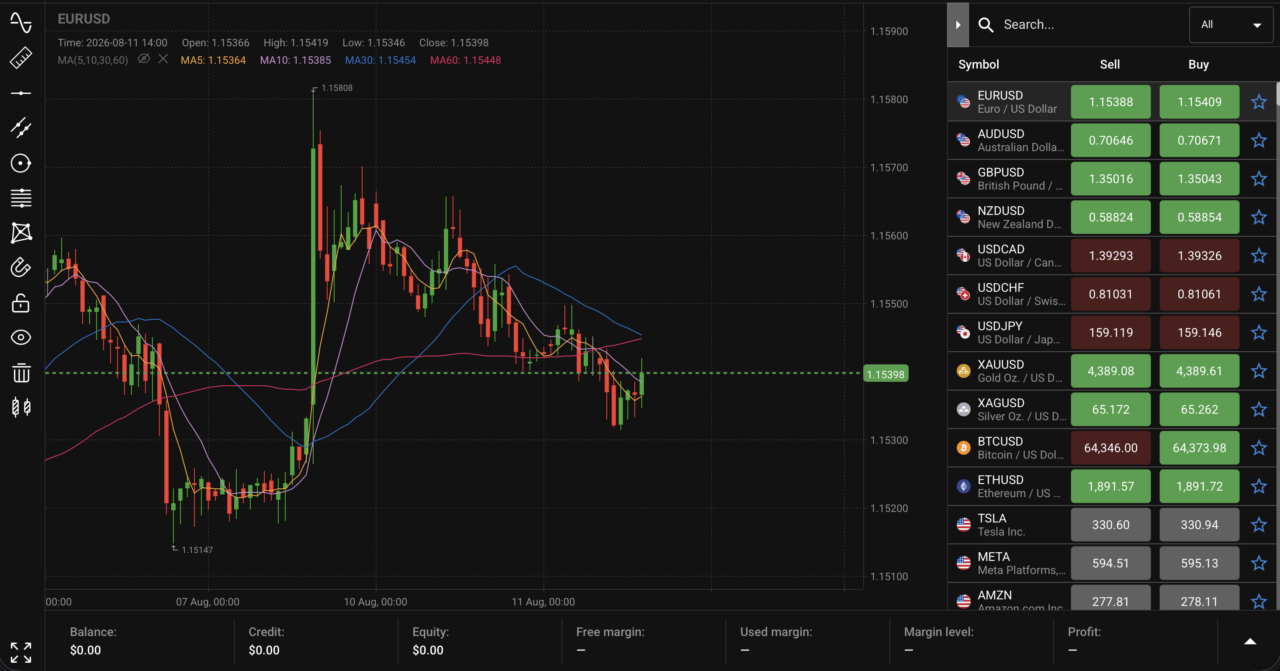Click the trash delete drawings icon
The height and width of the screenshot is (671, 1280).
(x=21, y=373)
